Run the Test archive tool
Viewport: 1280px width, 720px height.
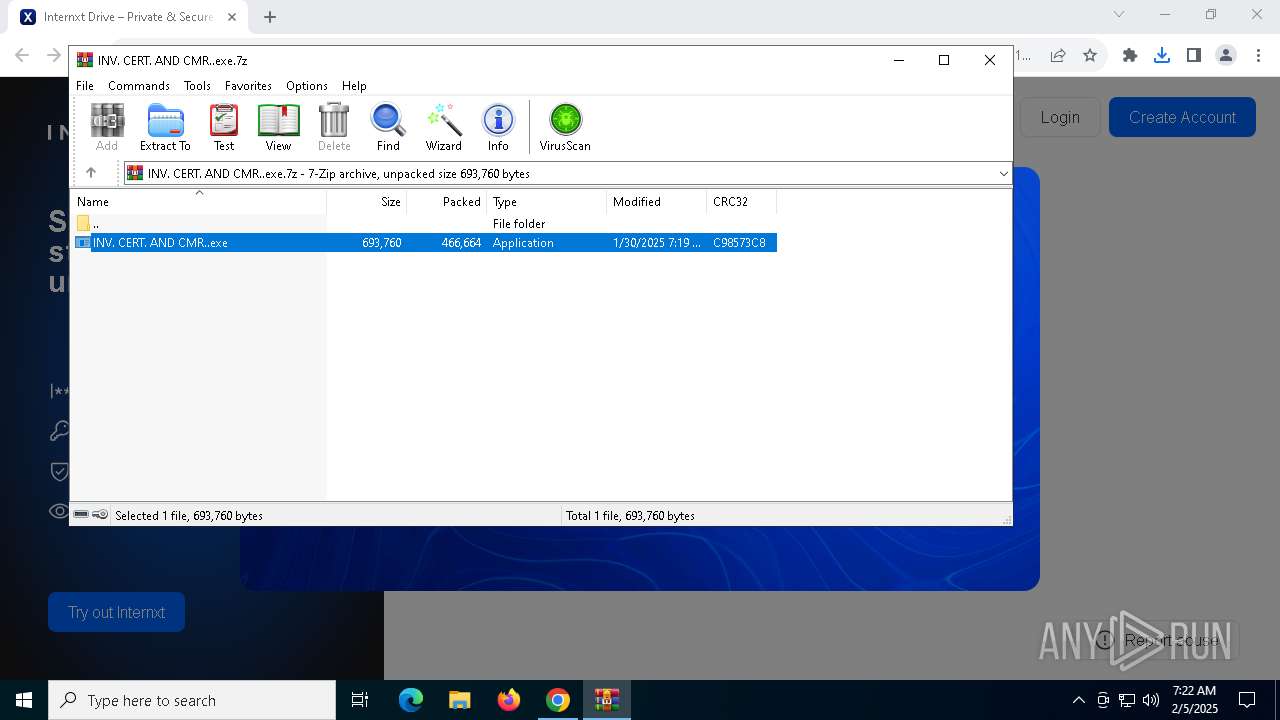(x=224, y=127)
